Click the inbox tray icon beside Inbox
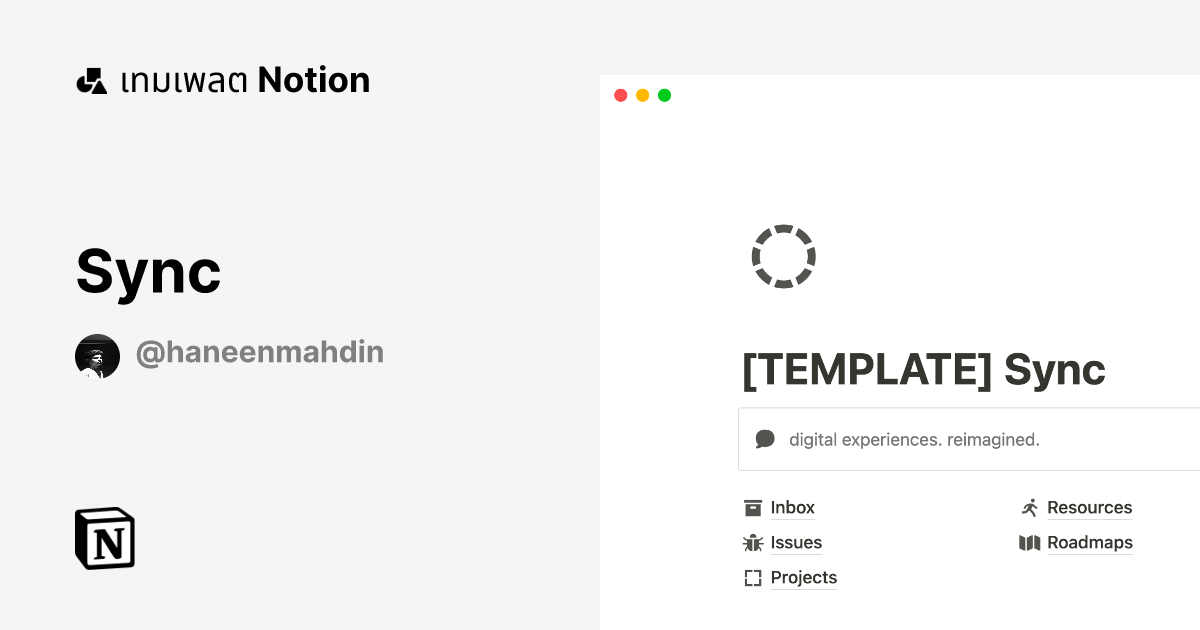The width and height of the screenshot is (1200, 630). [752, 507]
